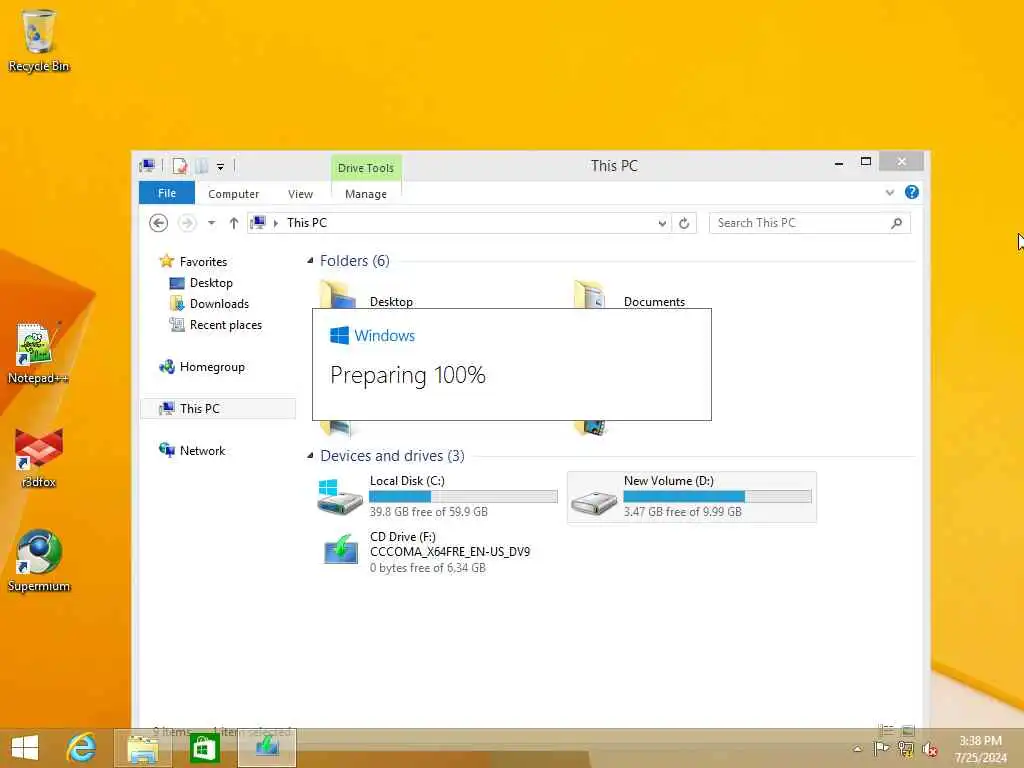Select CD Drive (F:) icon
The width and height of the screenshot is (1024, 768).
(x=341, y=549)
